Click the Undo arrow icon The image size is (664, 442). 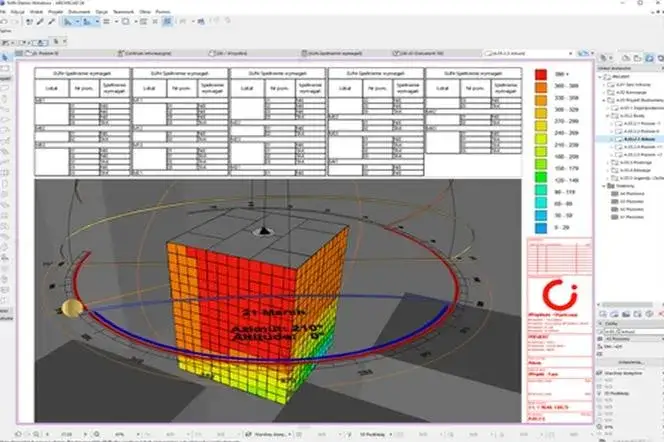[4, 22]
